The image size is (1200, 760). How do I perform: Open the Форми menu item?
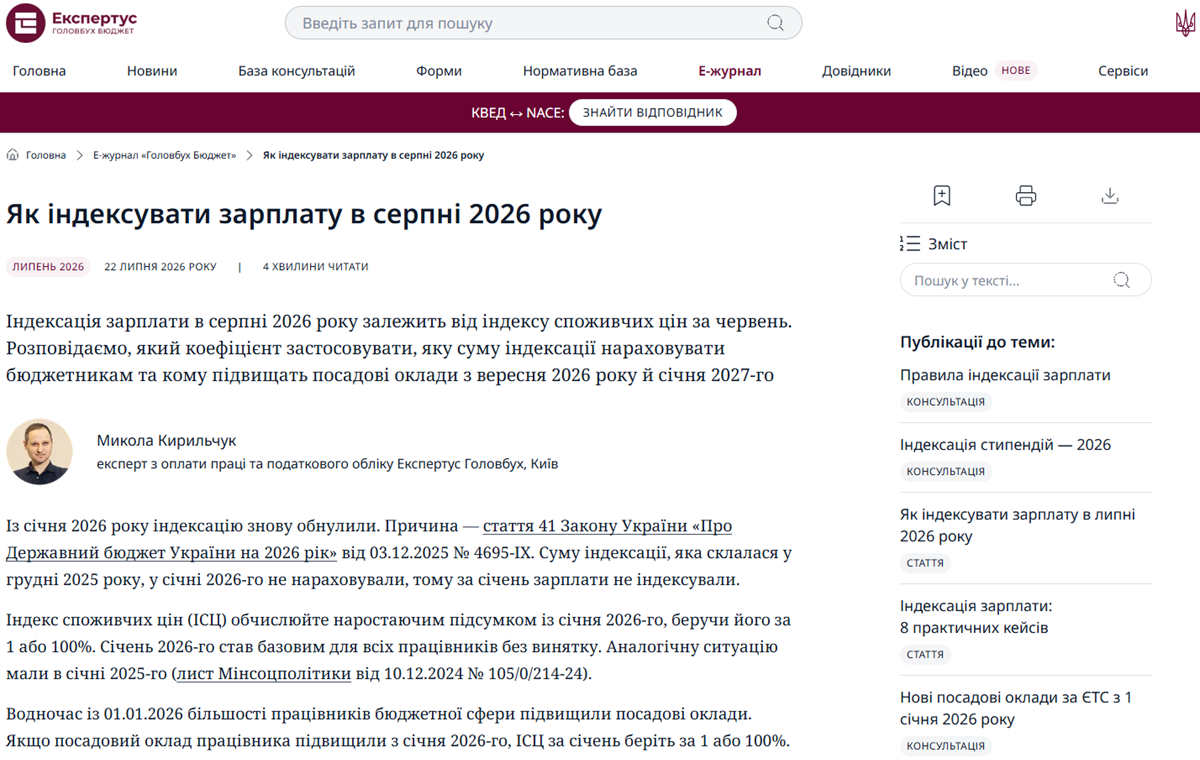[x=439, y=71]
